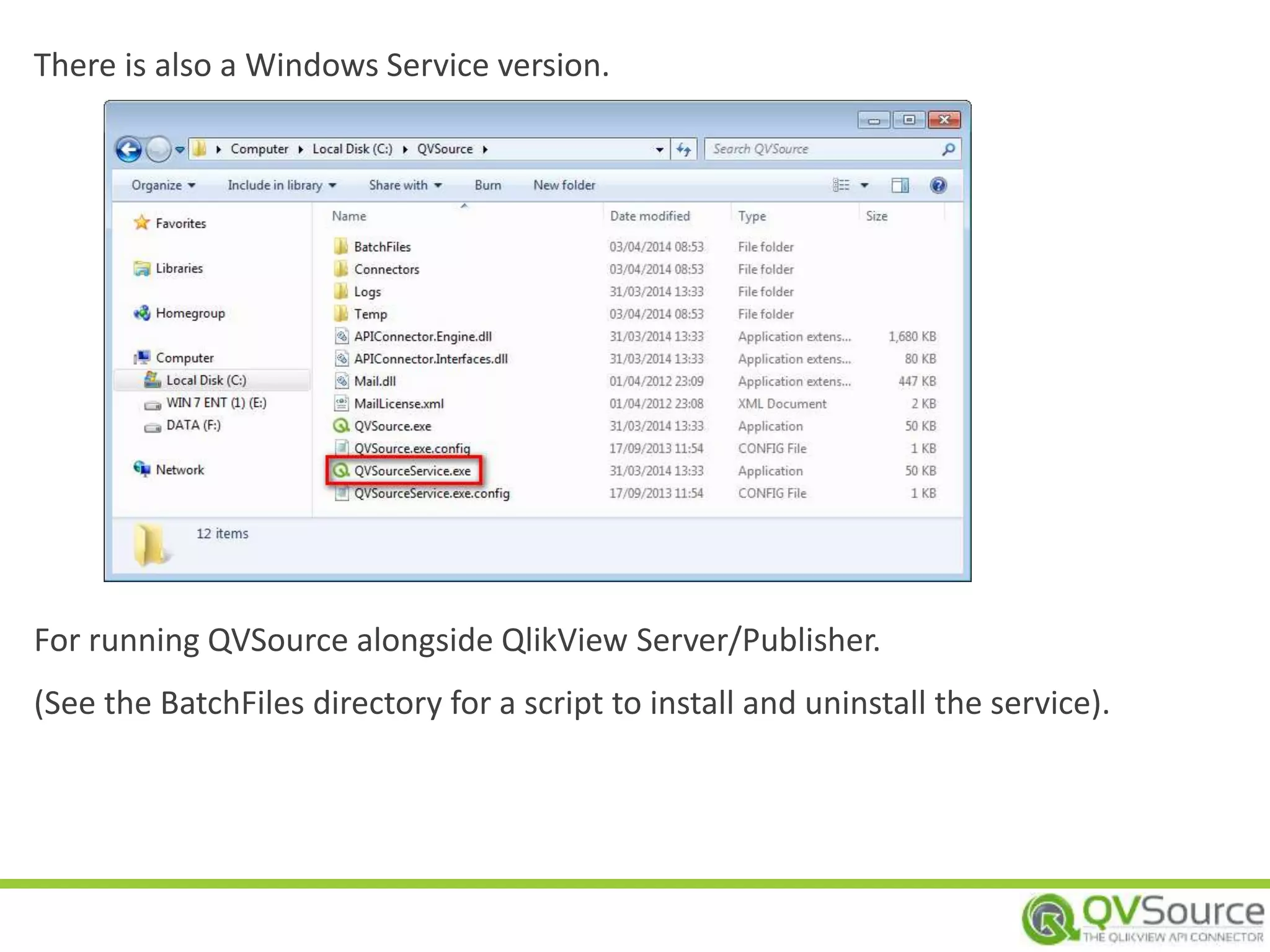Click the MailLicense.xml file icon
1270x952 pixels.
coord(341,403)
